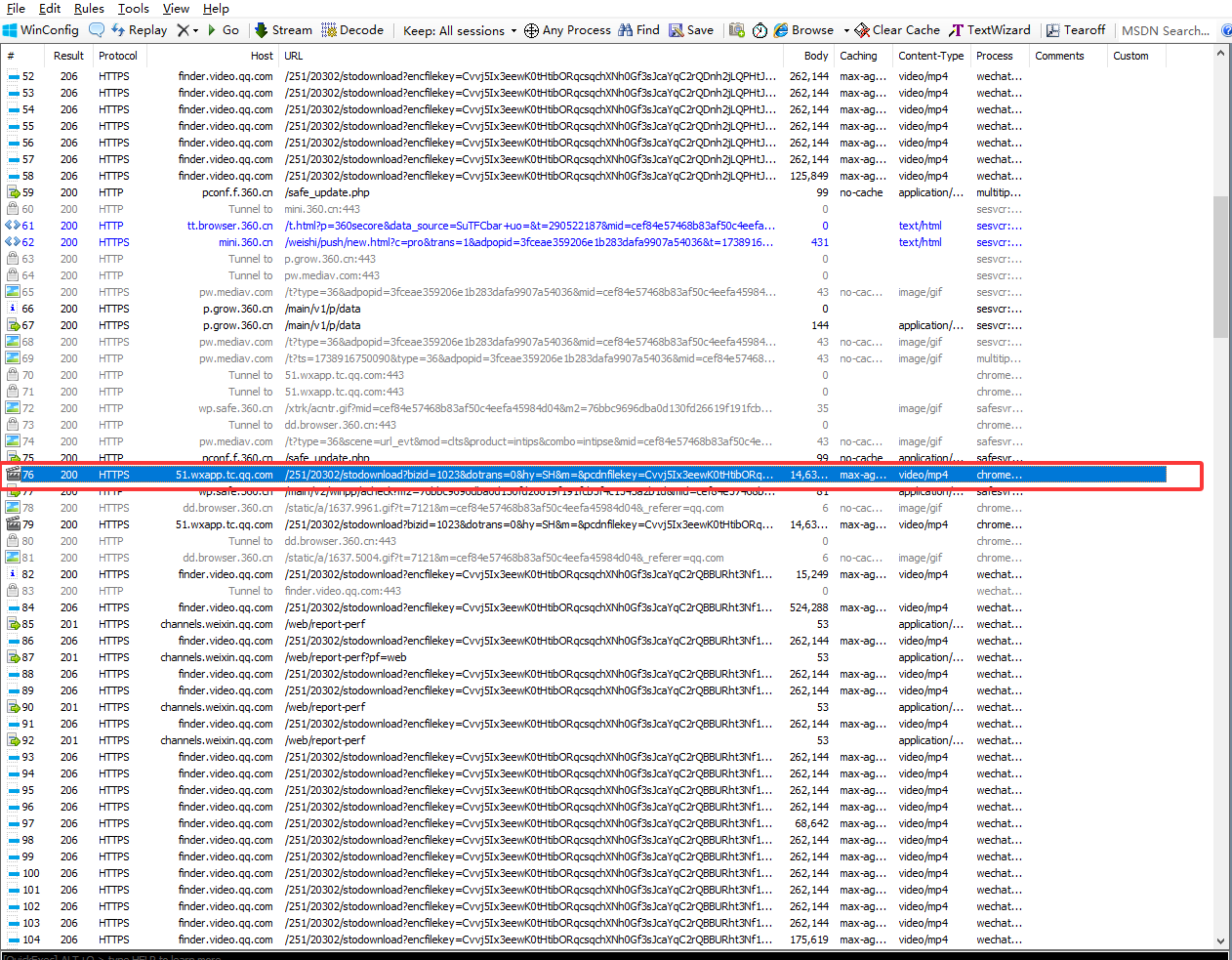
Task: Click the post icon of session 67
Action: pyautogui.click(x=13, y=325)
